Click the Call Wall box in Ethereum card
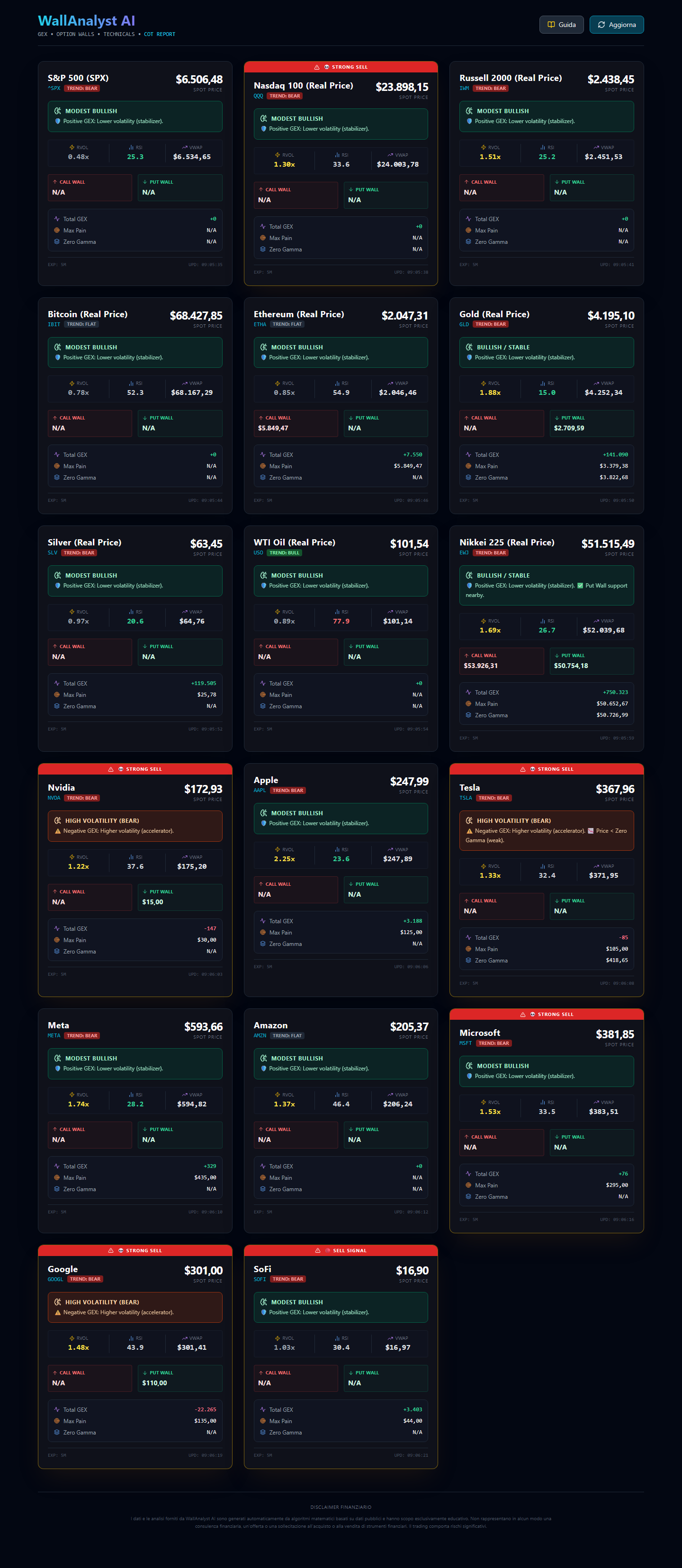This screenshot has width=682, height=1568. 296,424
